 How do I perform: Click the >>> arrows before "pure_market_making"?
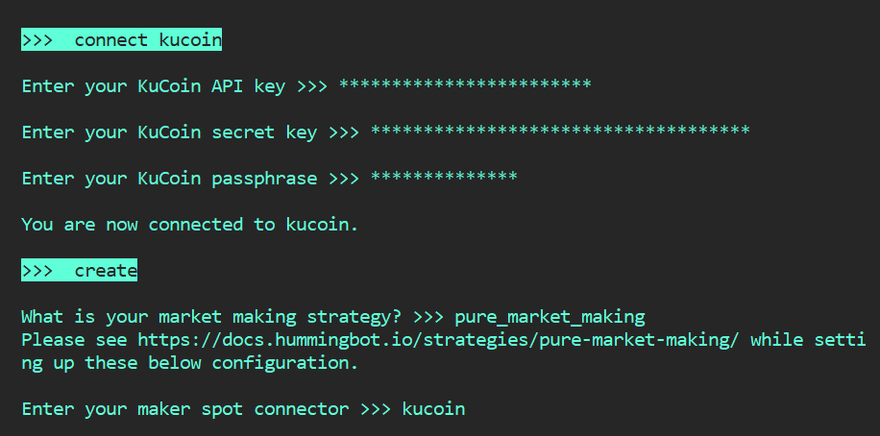428,317
